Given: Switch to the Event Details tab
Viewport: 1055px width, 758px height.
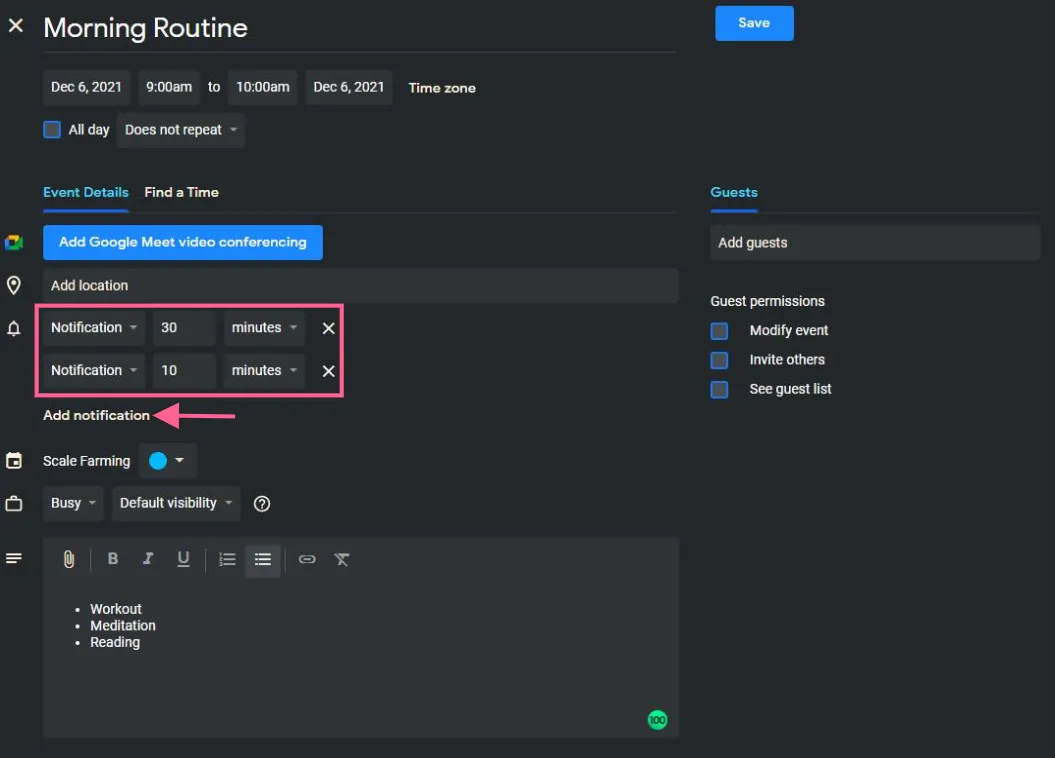Looking at the screenshot, I should (85, 192).
